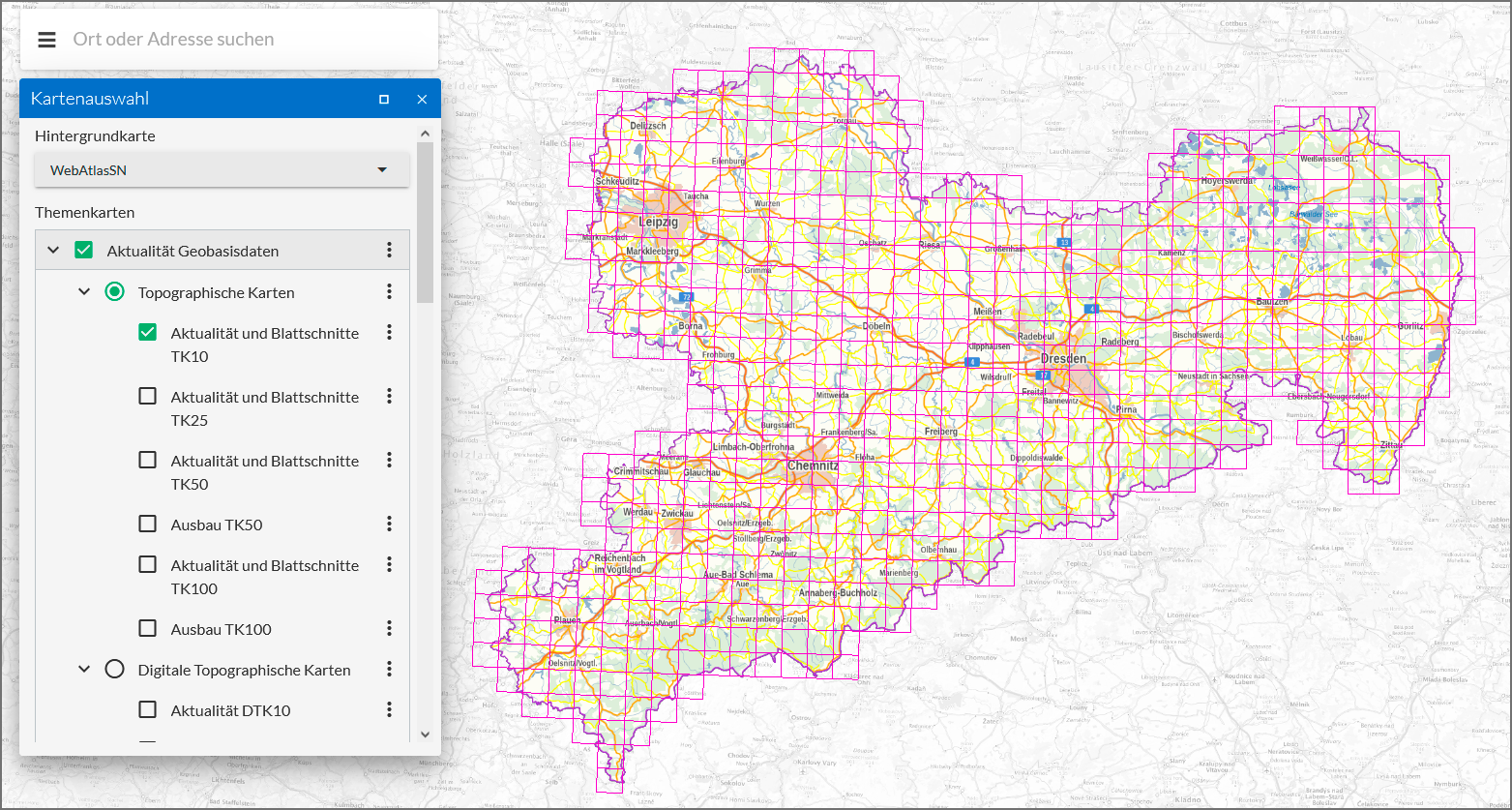This screenshot has width=1512, height=810.
Task: Select Digitale Topographische Karten radio button
Action: pos(114,669)
